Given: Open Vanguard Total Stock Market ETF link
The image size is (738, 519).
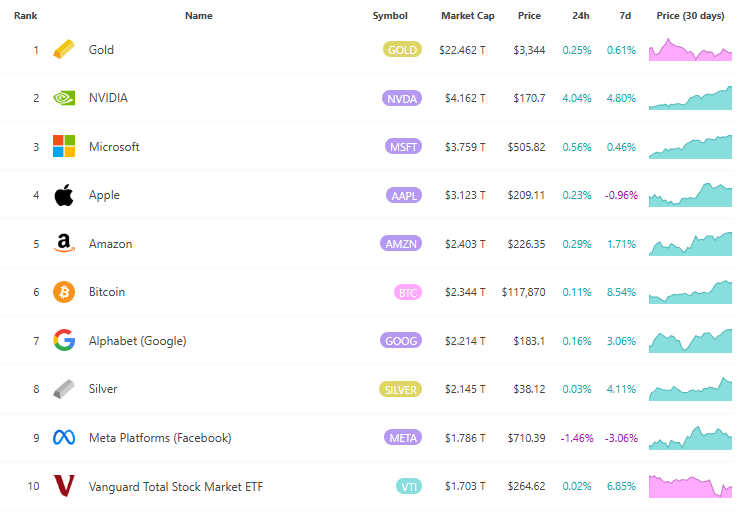Looking at the screenshot, I should pos(176,487).
